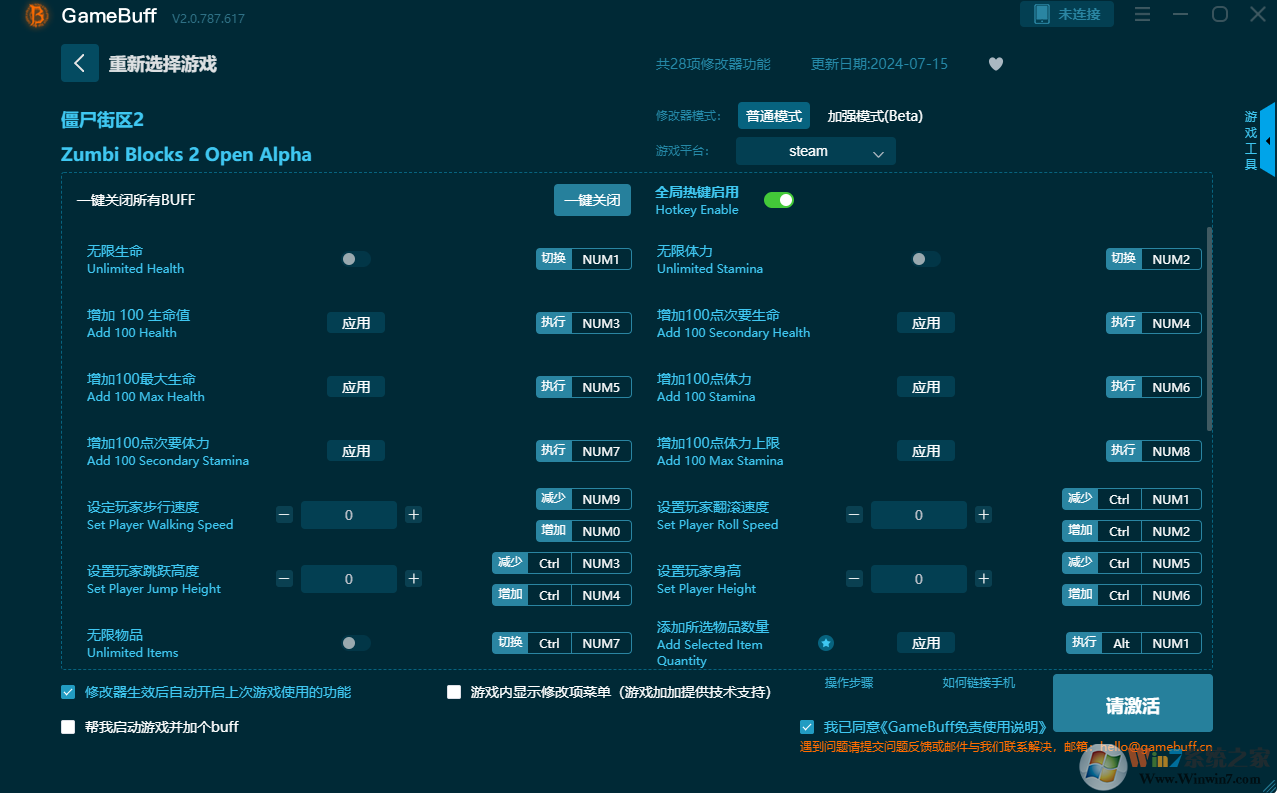Expand the game tools side panel

(x=1267, y=141)
